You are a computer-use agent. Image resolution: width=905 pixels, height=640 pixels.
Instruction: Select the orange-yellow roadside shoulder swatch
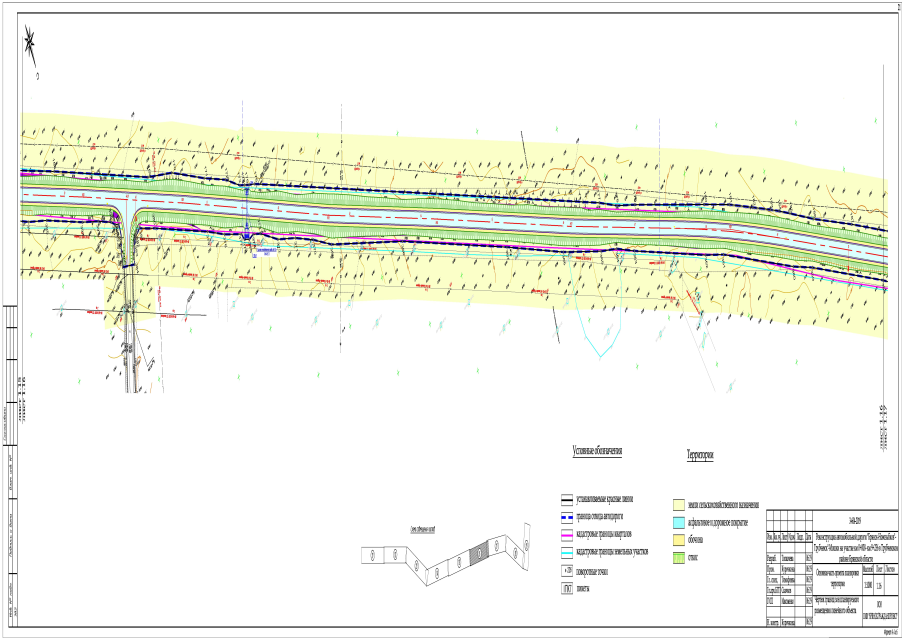coord(678,540)
